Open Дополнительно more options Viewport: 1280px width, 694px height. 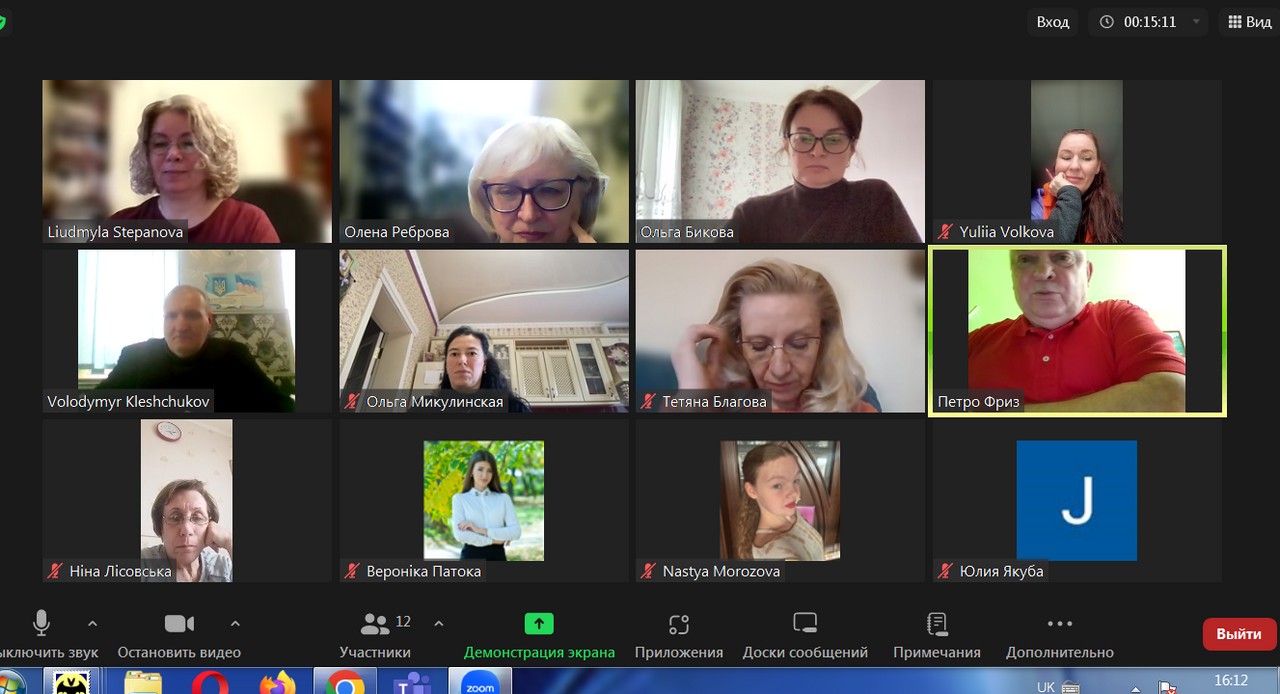tap(1059, 634)
